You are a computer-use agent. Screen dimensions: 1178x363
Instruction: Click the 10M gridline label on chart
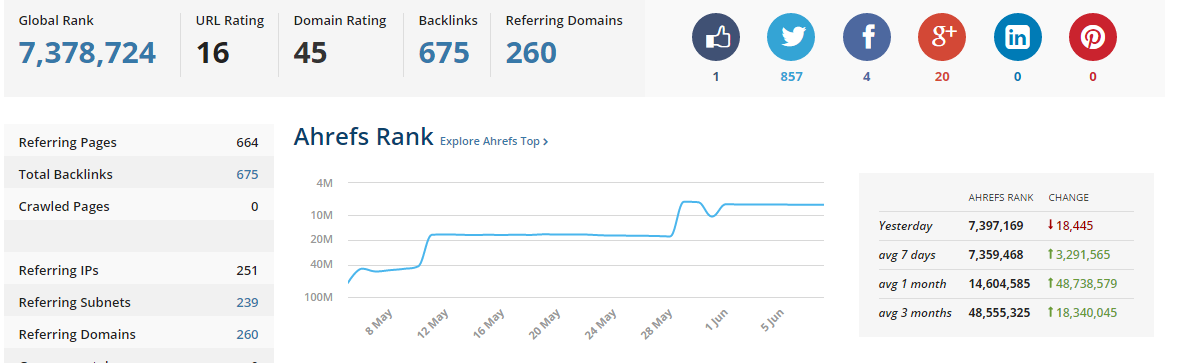(x=322, y=216)
